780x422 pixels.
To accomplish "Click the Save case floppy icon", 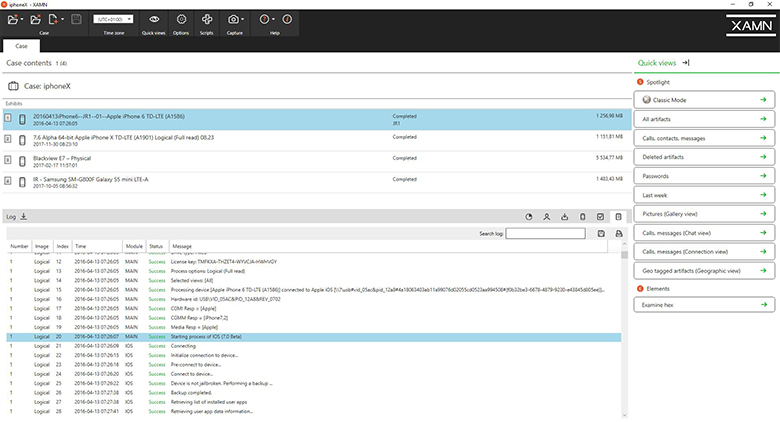I will click(76, 19).
